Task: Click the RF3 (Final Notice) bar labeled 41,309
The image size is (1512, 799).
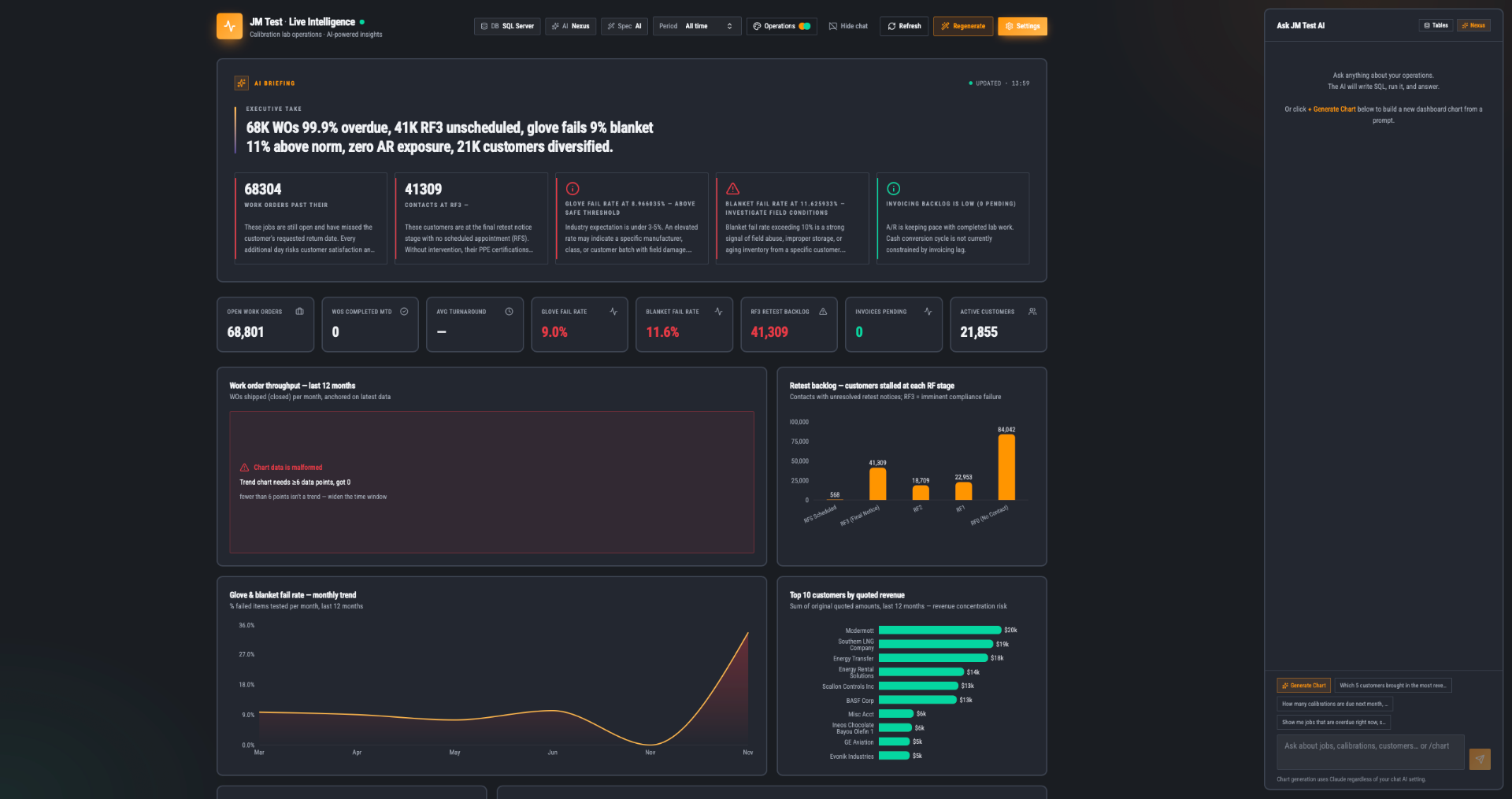Action: click(x=877, y=484)
